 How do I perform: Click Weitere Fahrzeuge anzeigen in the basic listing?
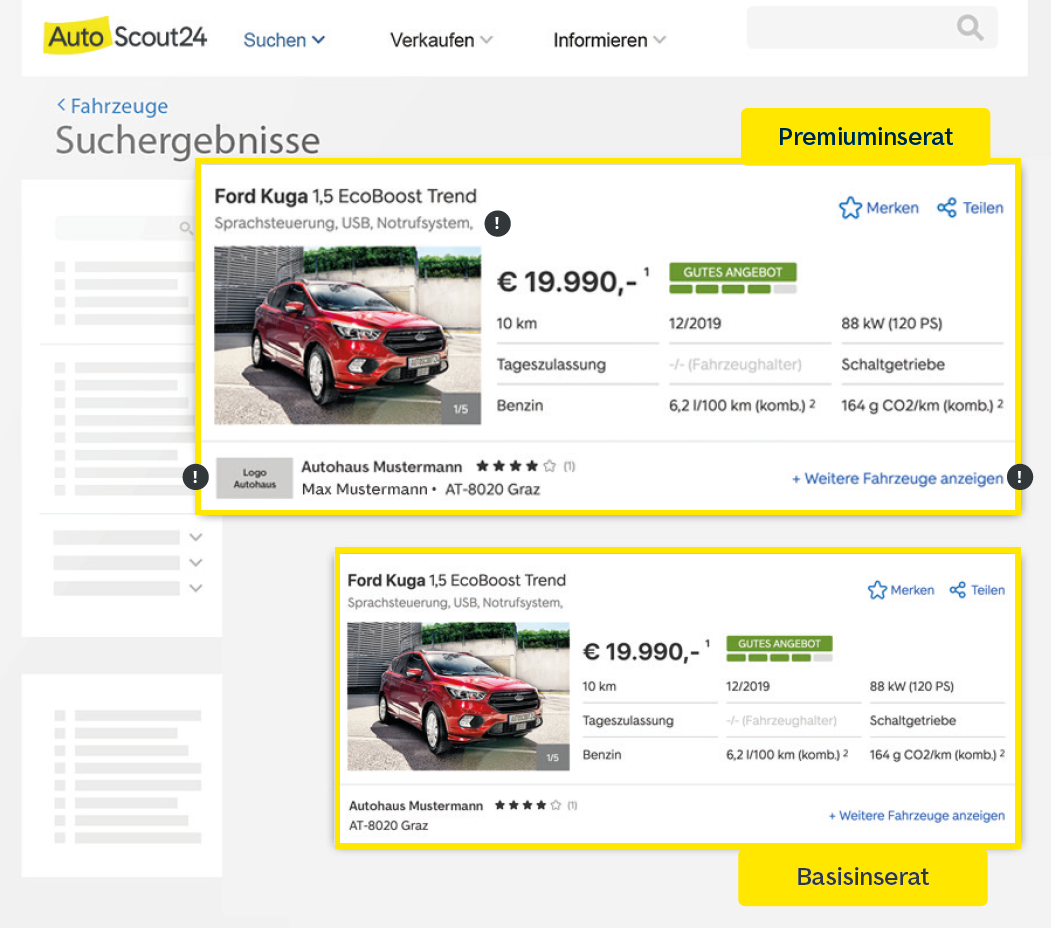click(916, 815)
